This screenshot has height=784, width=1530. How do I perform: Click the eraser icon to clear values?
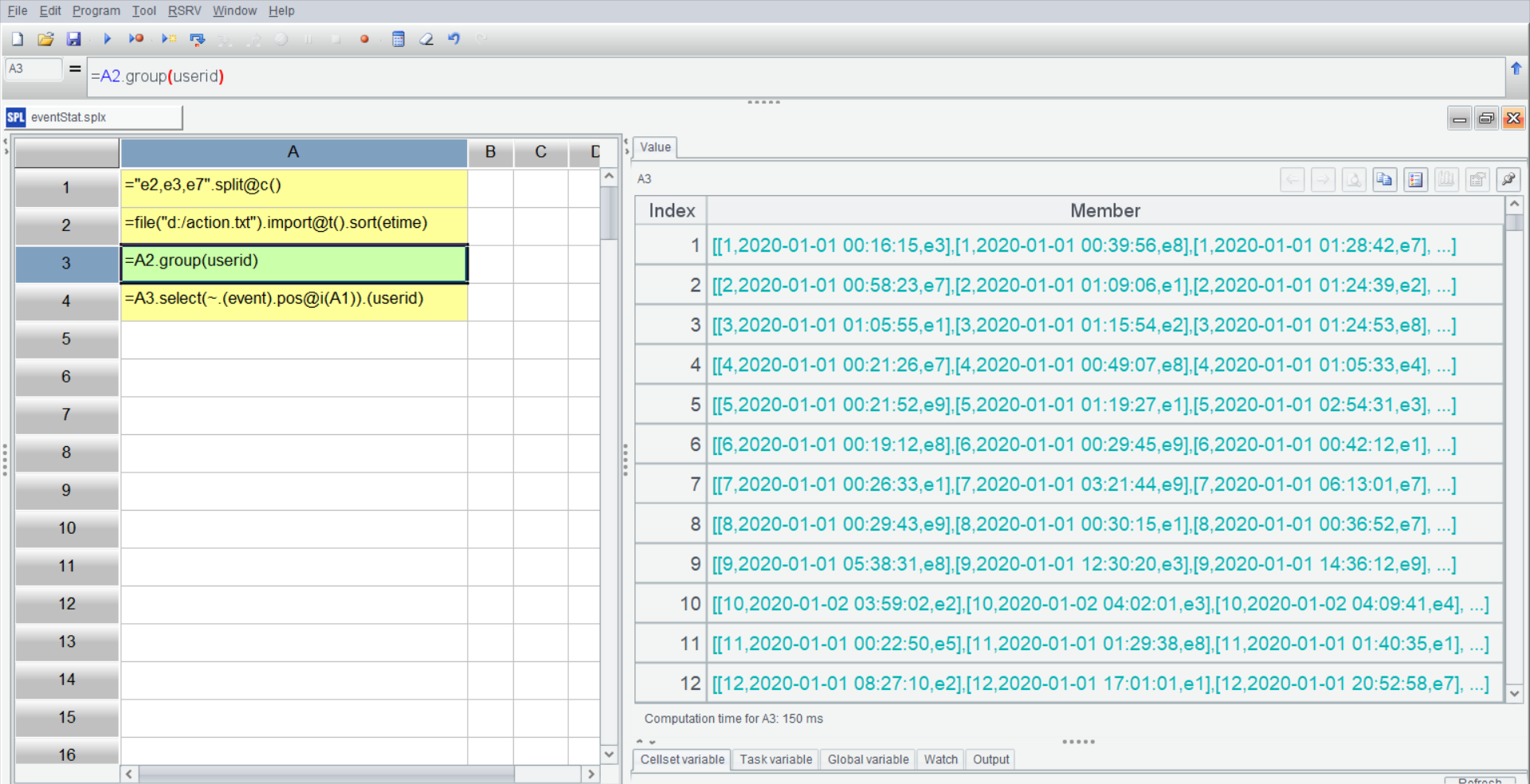pyautogui.click(x=426, y=39)
